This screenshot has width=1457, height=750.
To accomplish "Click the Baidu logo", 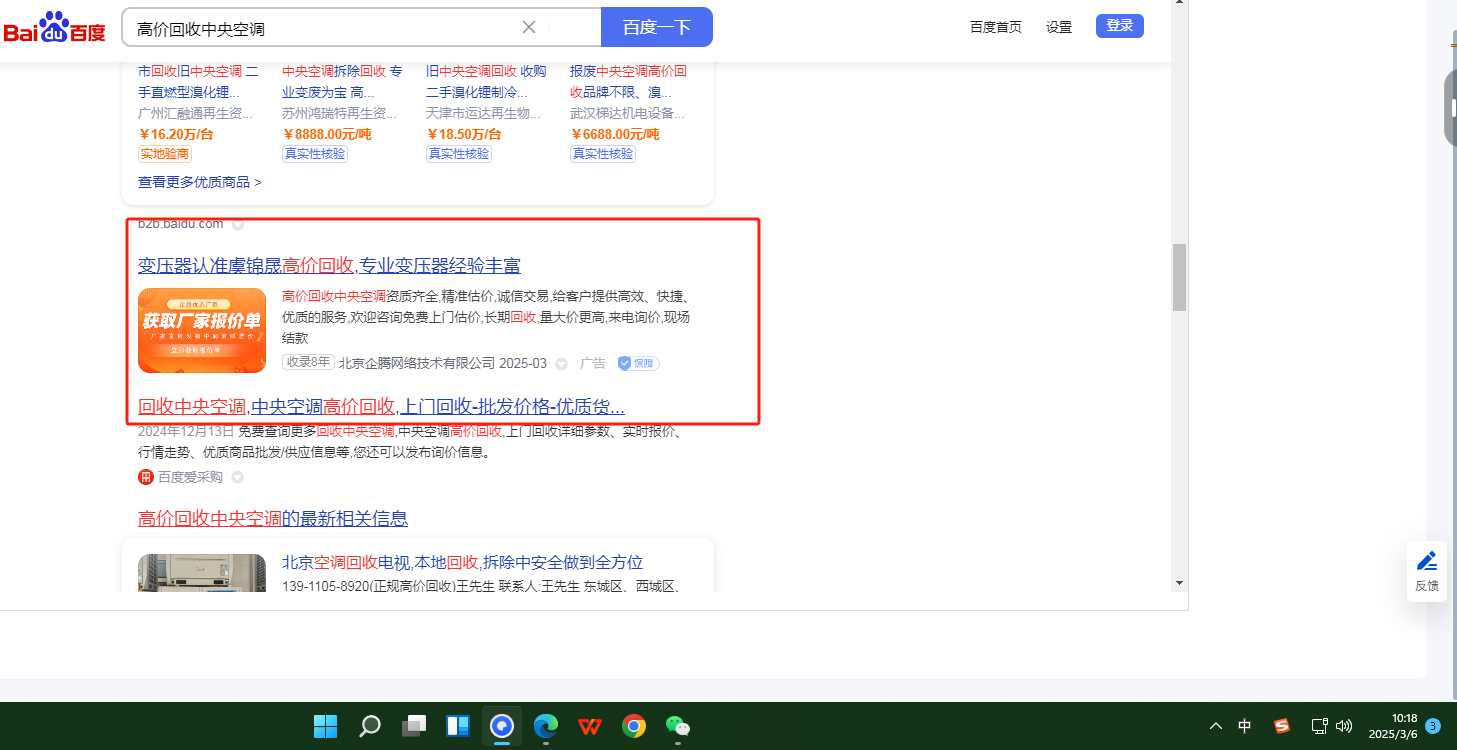I will click(x=54, y=28).
